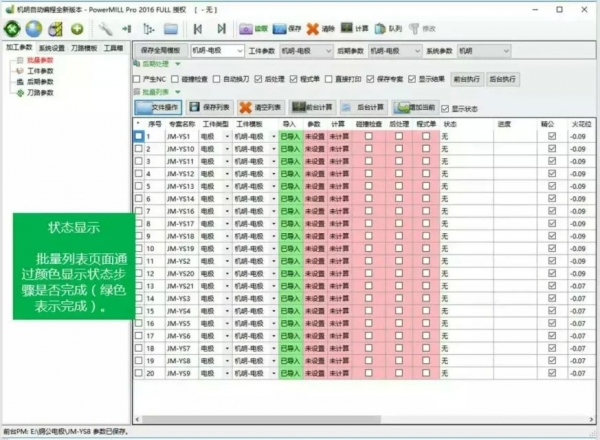Screen dimensions: 600x440
Task: Enable the 自动换刀 checkbox
Action: point(217,79)
